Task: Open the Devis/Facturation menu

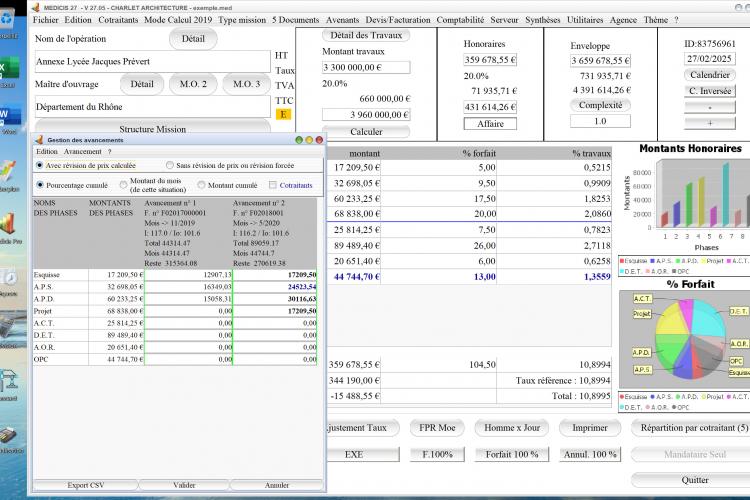Action: pyautogui.click(x=398, y=20)
